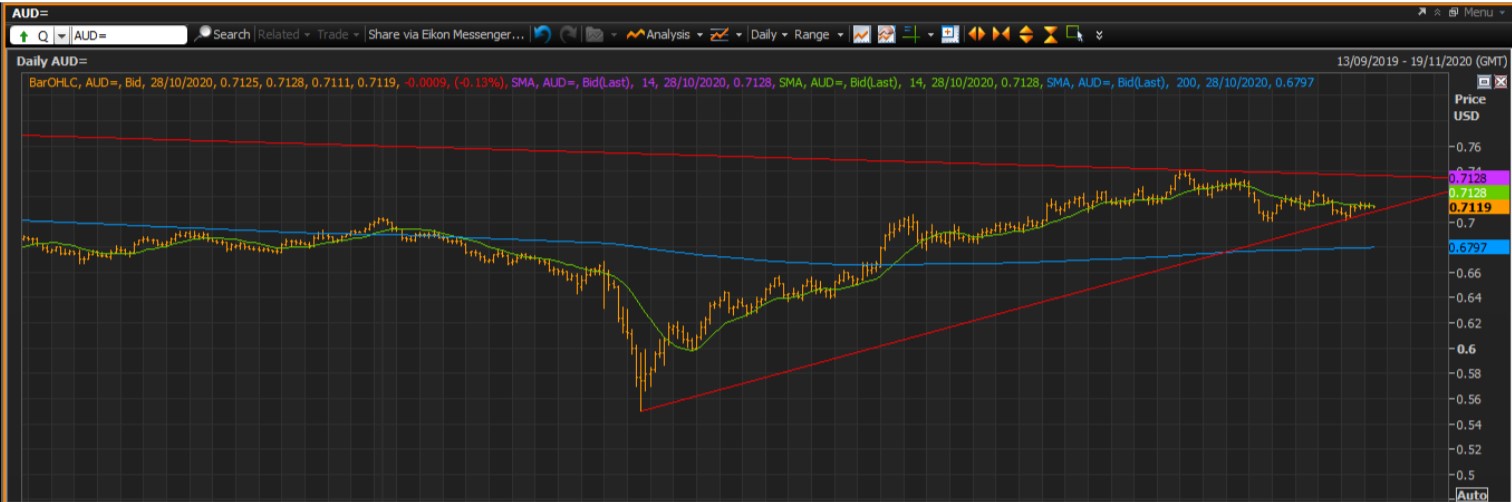Click the add chart panel icon
This screenshot has height=502, width=1512.
click(950, 34)
